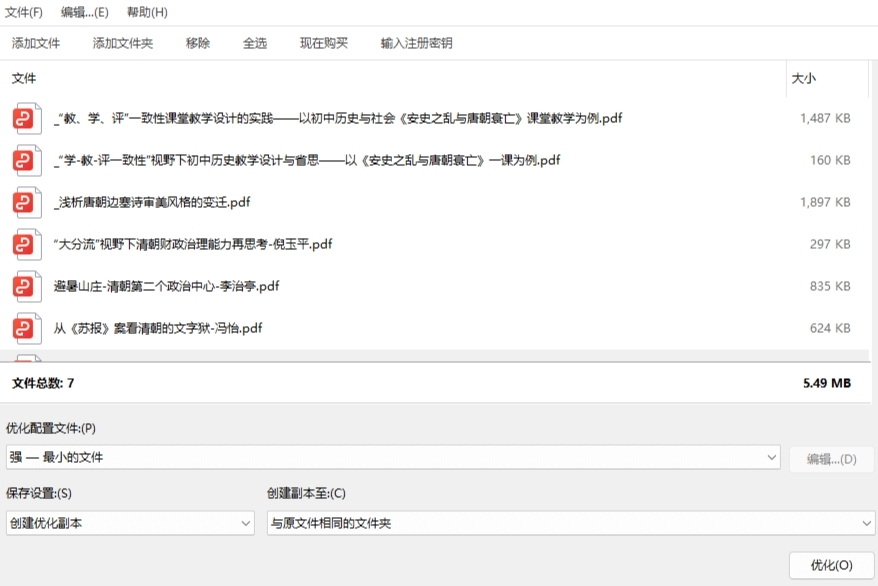Click the 1,487 KB size cell
The width and height of the screenshot is (878, 586).
pos(825,118)
